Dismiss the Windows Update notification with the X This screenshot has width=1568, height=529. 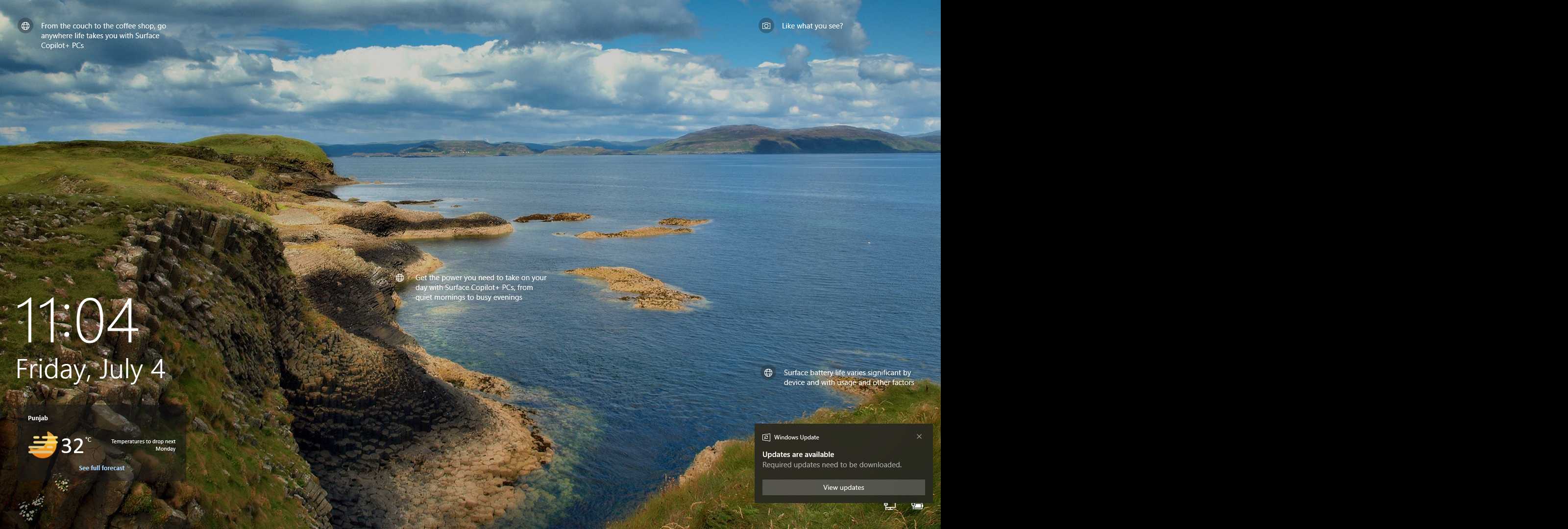(919, 436)
